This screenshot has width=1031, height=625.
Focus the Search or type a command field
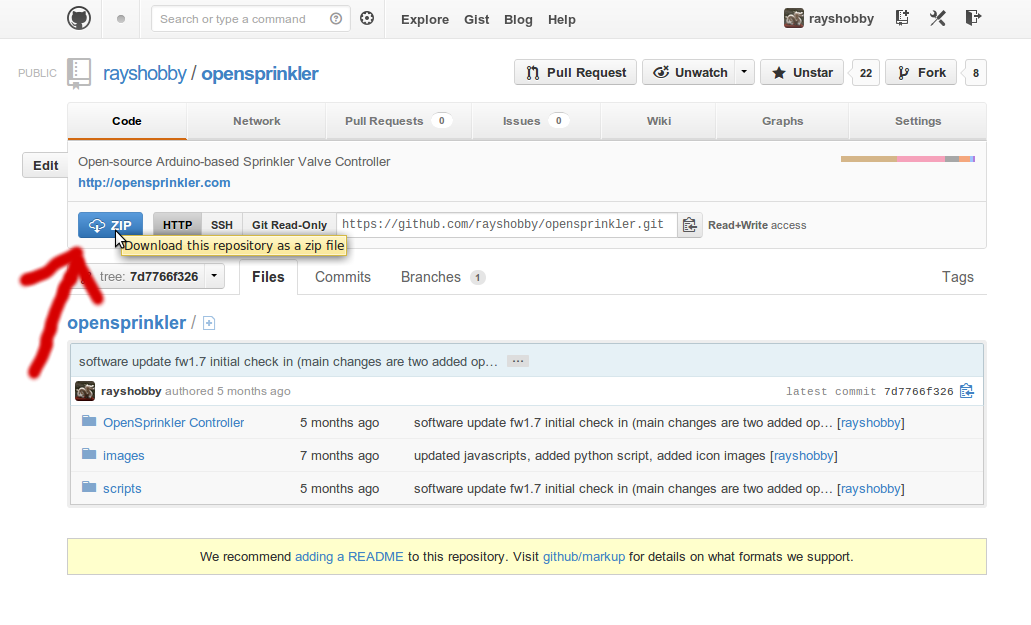(x=251, y=19)
